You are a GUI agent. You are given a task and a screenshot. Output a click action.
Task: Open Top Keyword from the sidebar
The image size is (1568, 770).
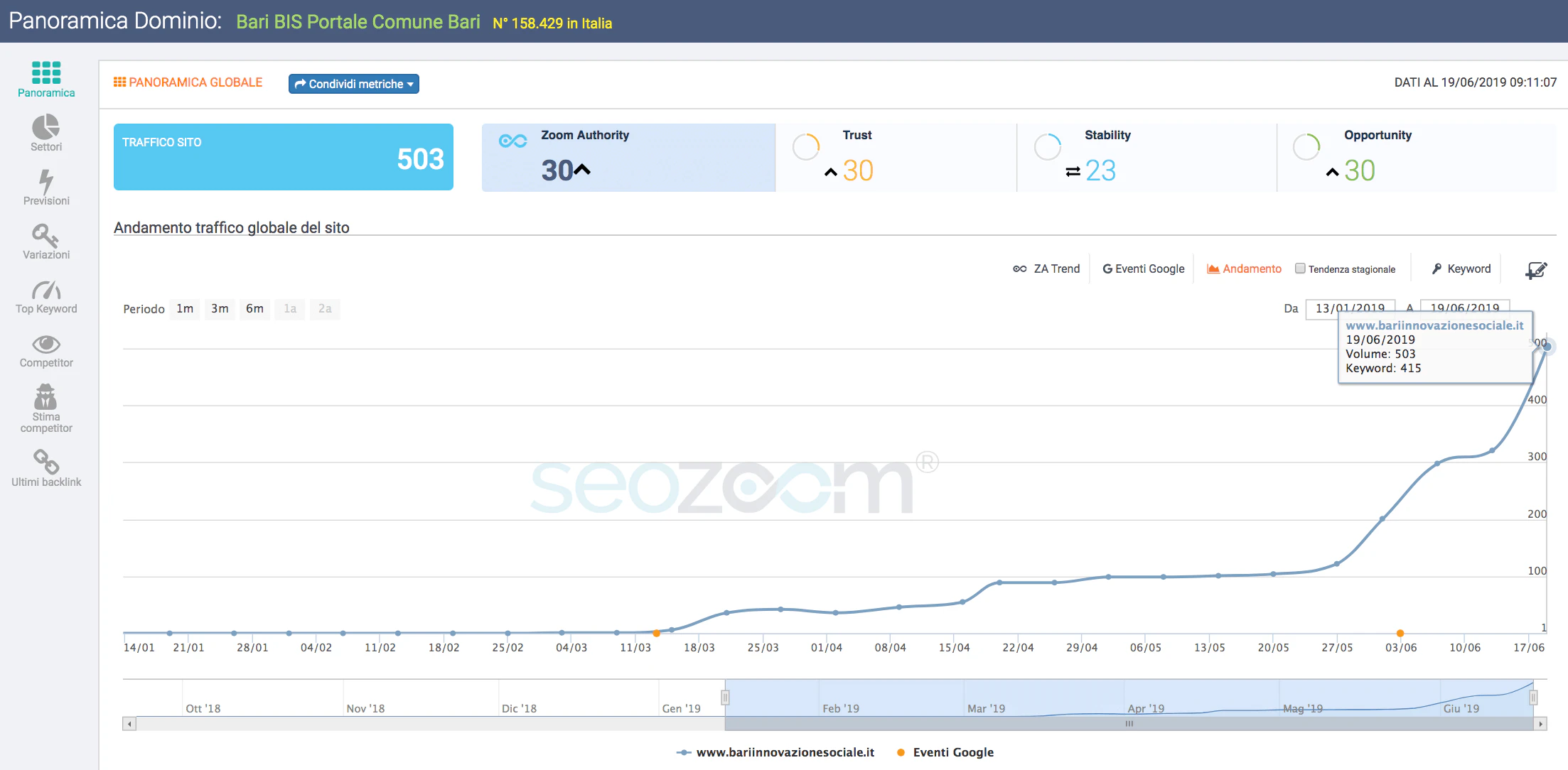(45, 294)
